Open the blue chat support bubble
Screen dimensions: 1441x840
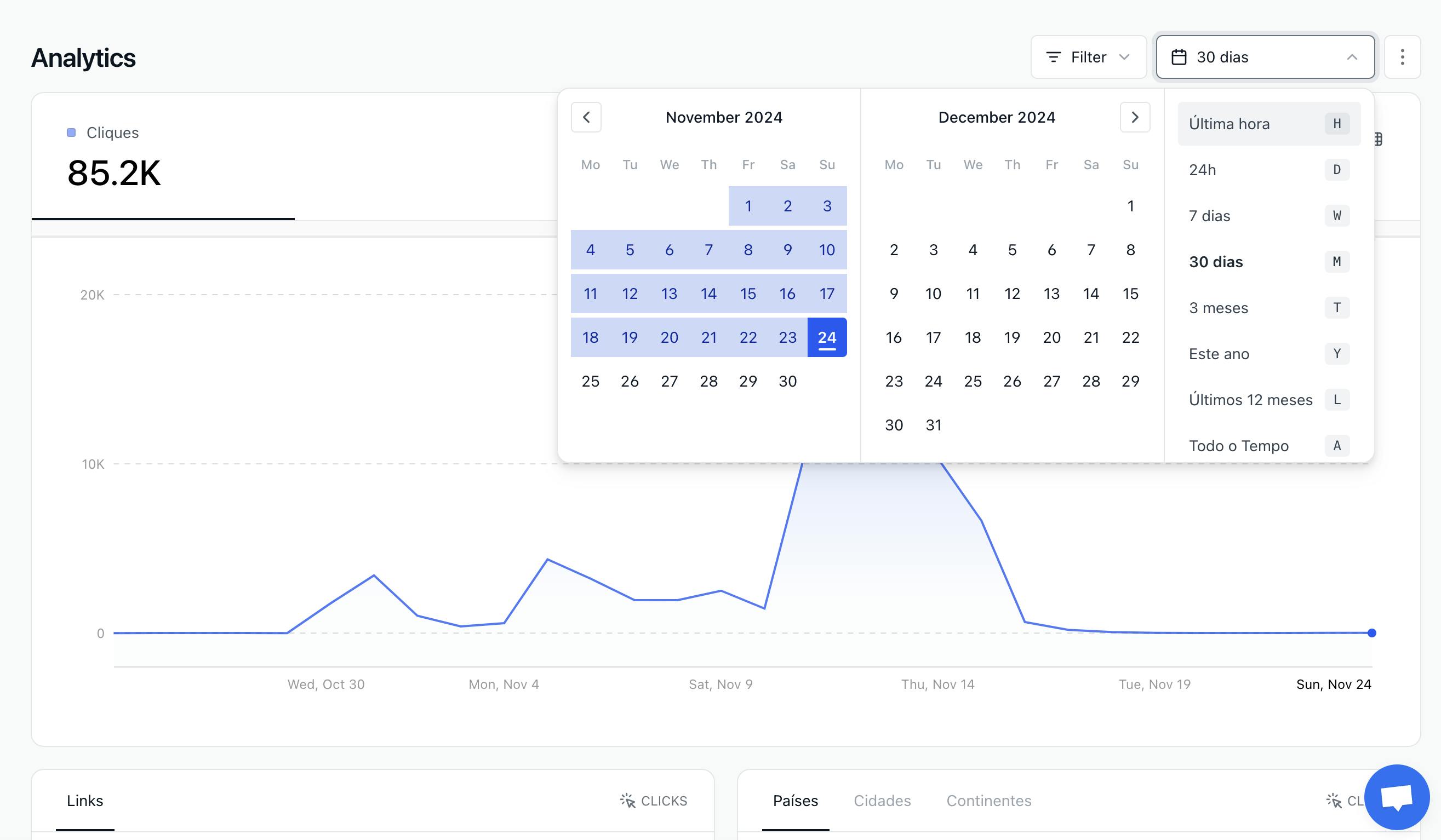click(1397, 797)
